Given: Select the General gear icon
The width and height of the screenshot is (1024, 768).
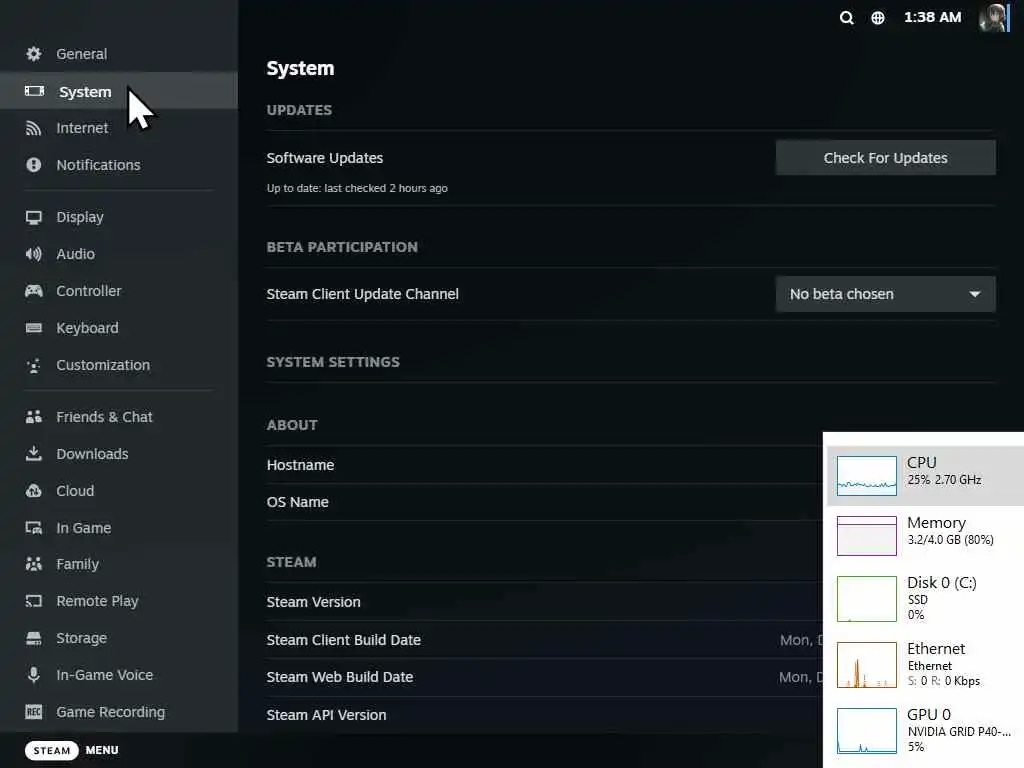Looking at the screenshot, I should click(33, 54).
